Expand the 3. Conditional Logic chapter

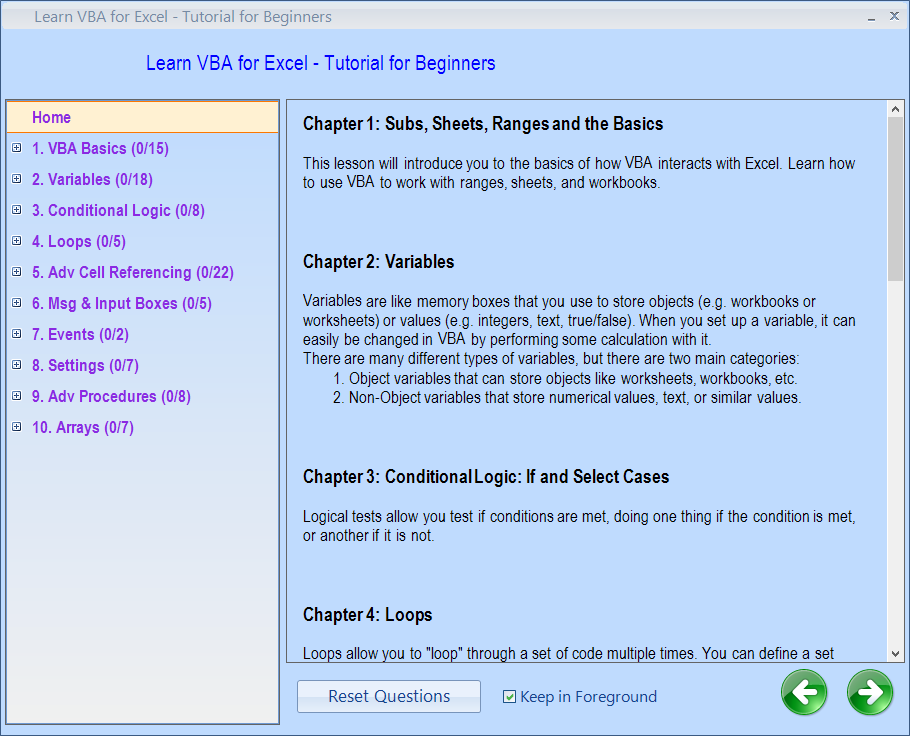pos(17,210)
